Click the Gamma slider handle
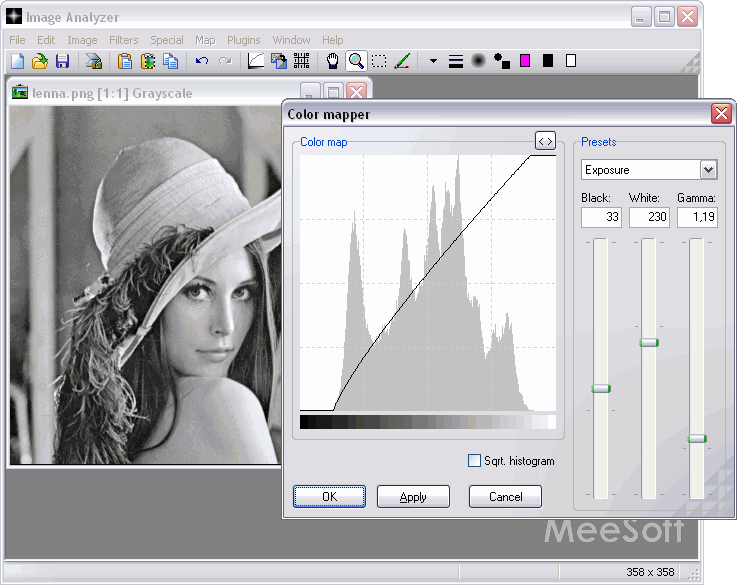This screenshot has width=737, height=585. [x=697, y=438]
